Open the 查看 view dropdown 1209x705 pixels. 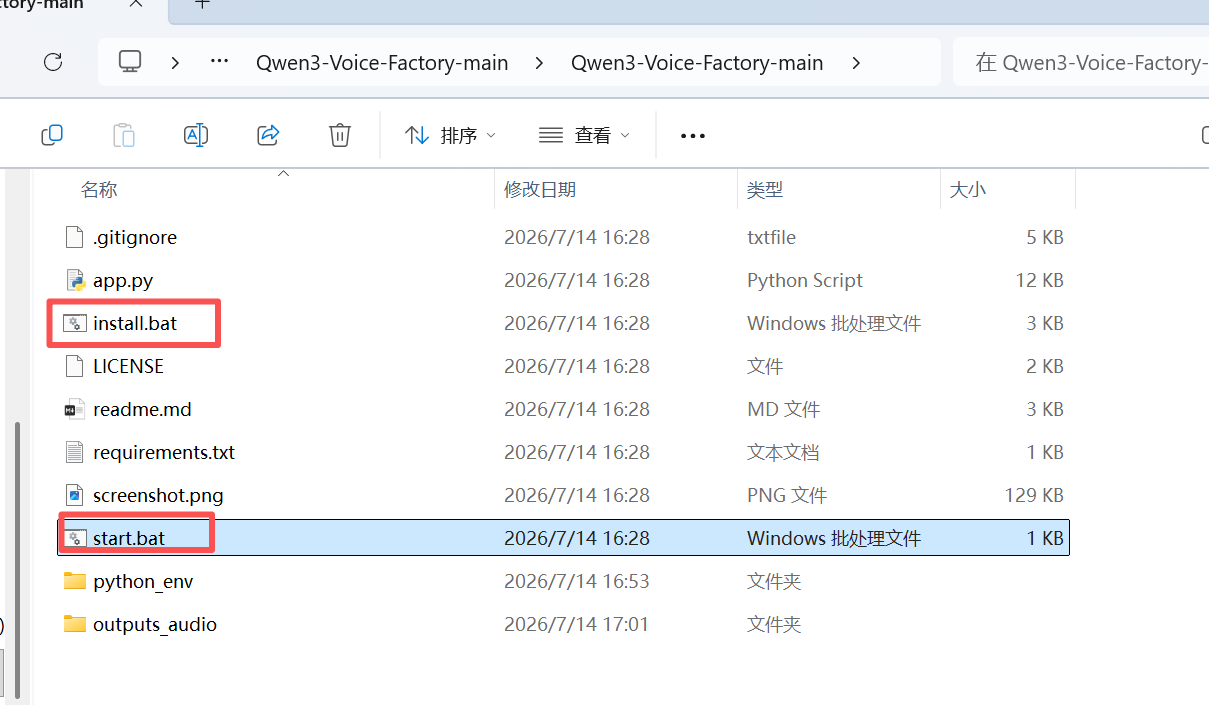[x=585, y=135]
